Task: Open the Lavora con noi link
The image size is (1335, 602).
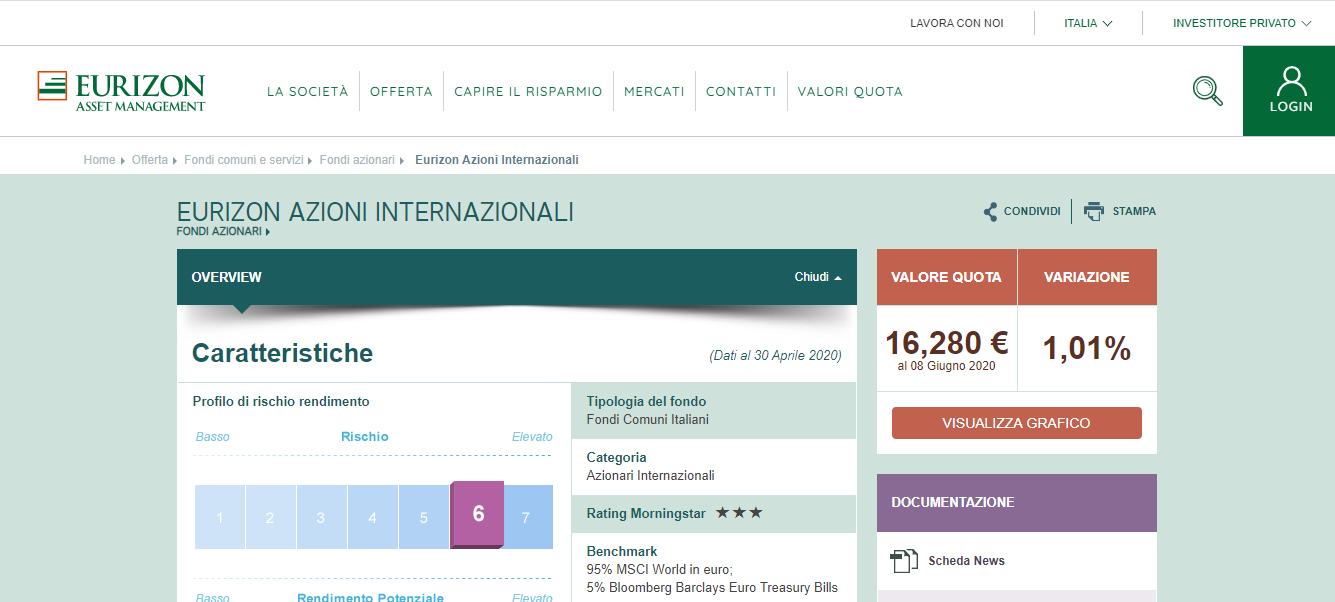Action: pyautogui.click(x=956, y=23)
